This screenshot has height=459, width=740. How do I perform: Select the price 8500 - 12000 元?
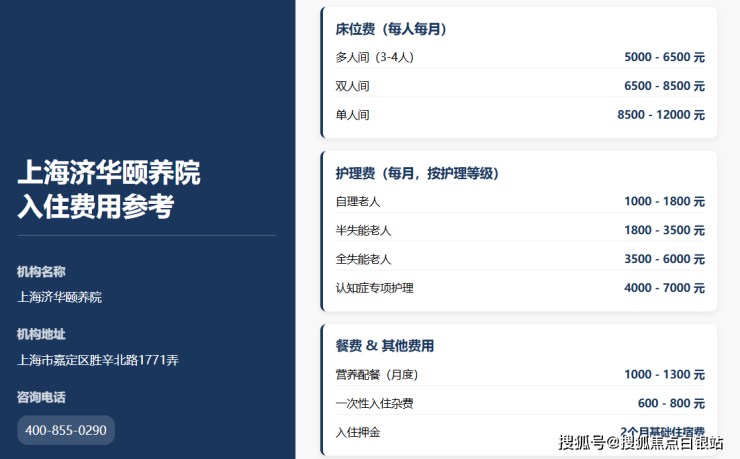[x=661, y=115]
